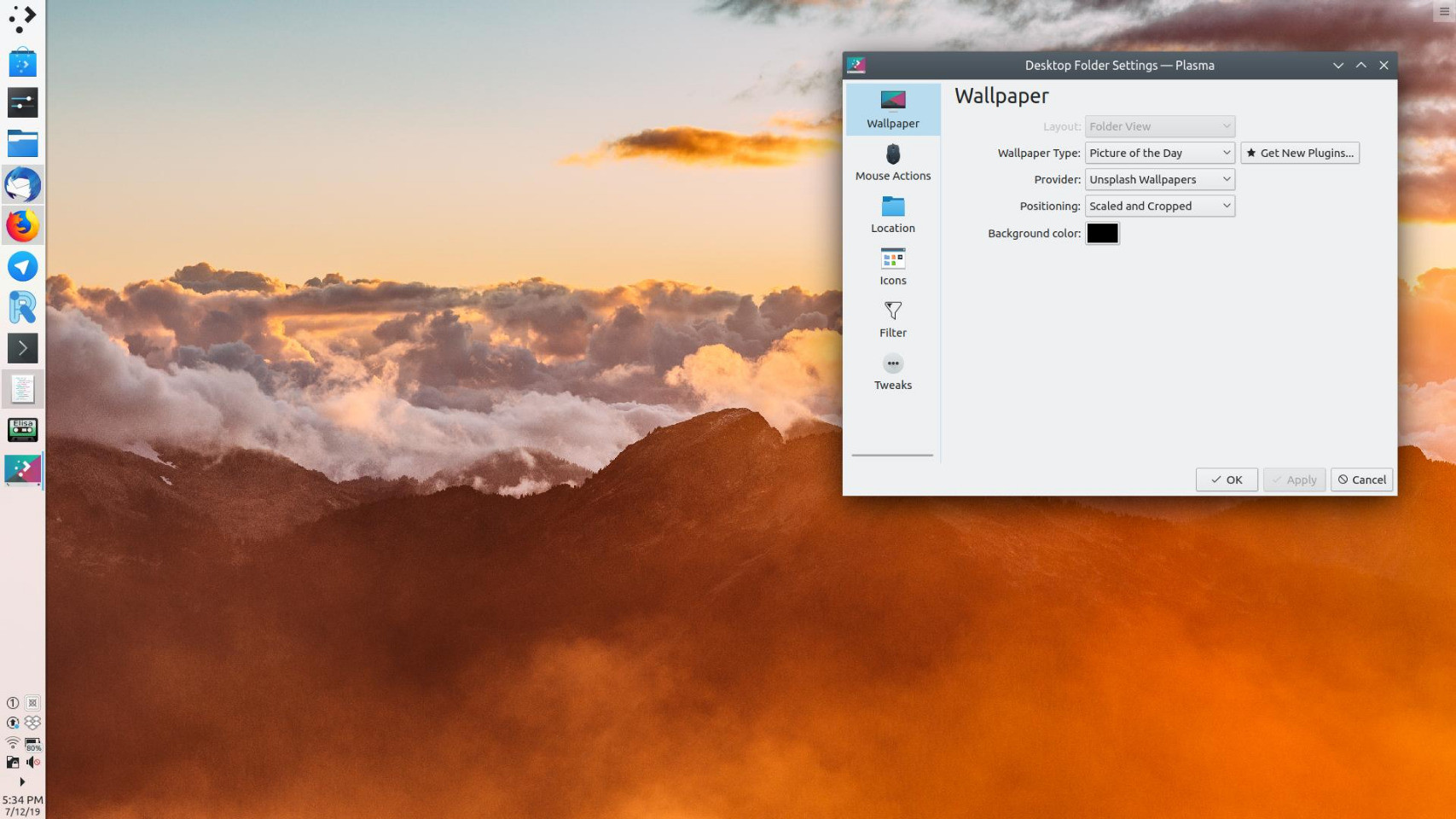This screenshot has height=819, width=1456.
Task: Open the Provider dropdown list
Action: coord(1158,179)
